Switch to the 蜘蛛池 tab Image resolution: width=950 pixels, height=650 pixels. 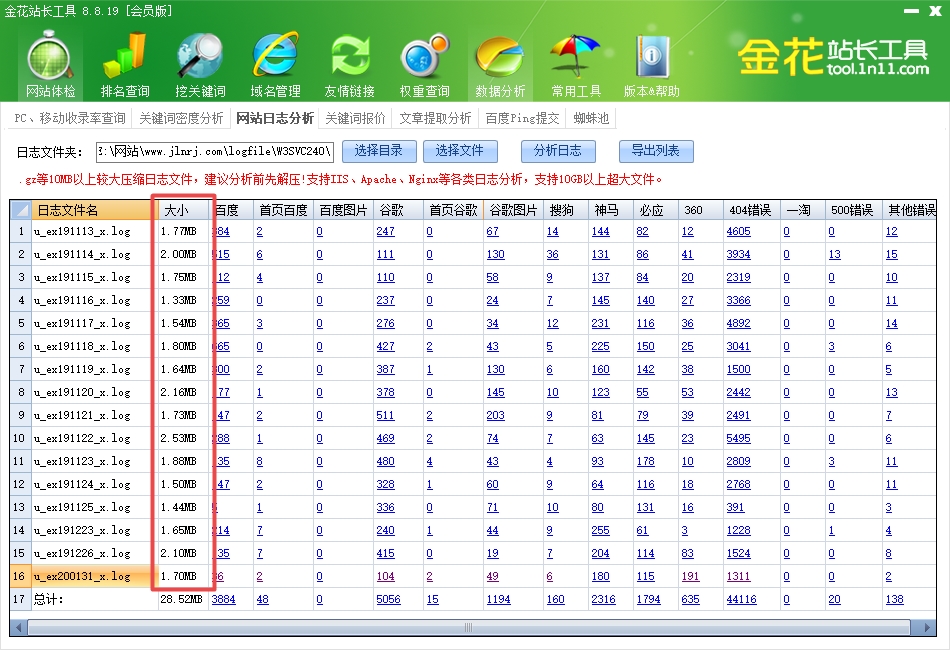tap(591, 117)
